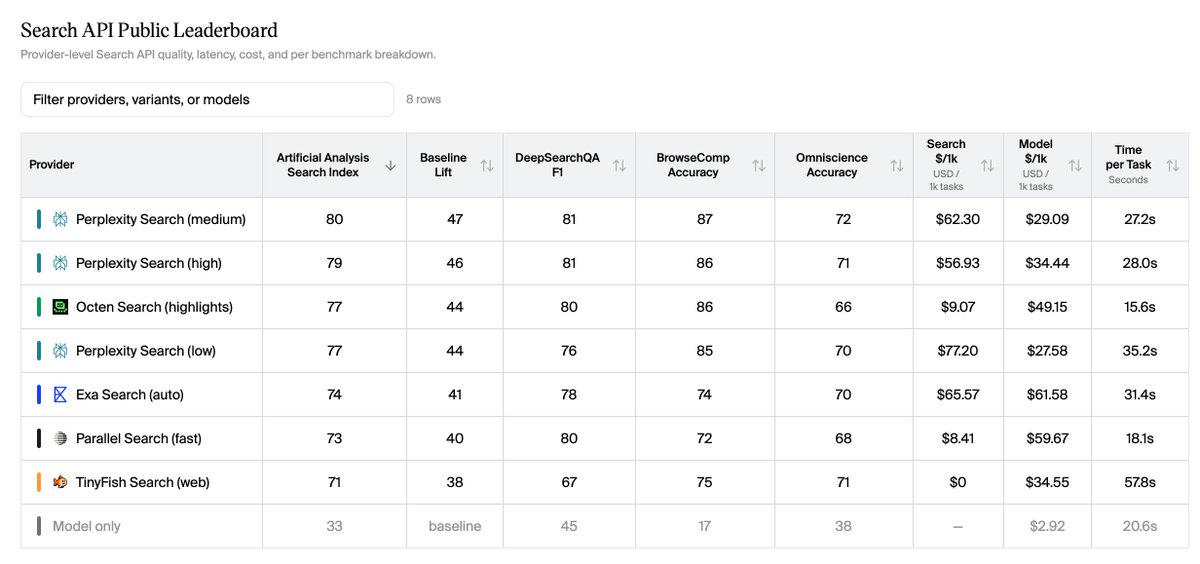Click the Perplexity Search (low) logo icon
This screenshot has height=564, width=1200.
click(x=60, y=351)
